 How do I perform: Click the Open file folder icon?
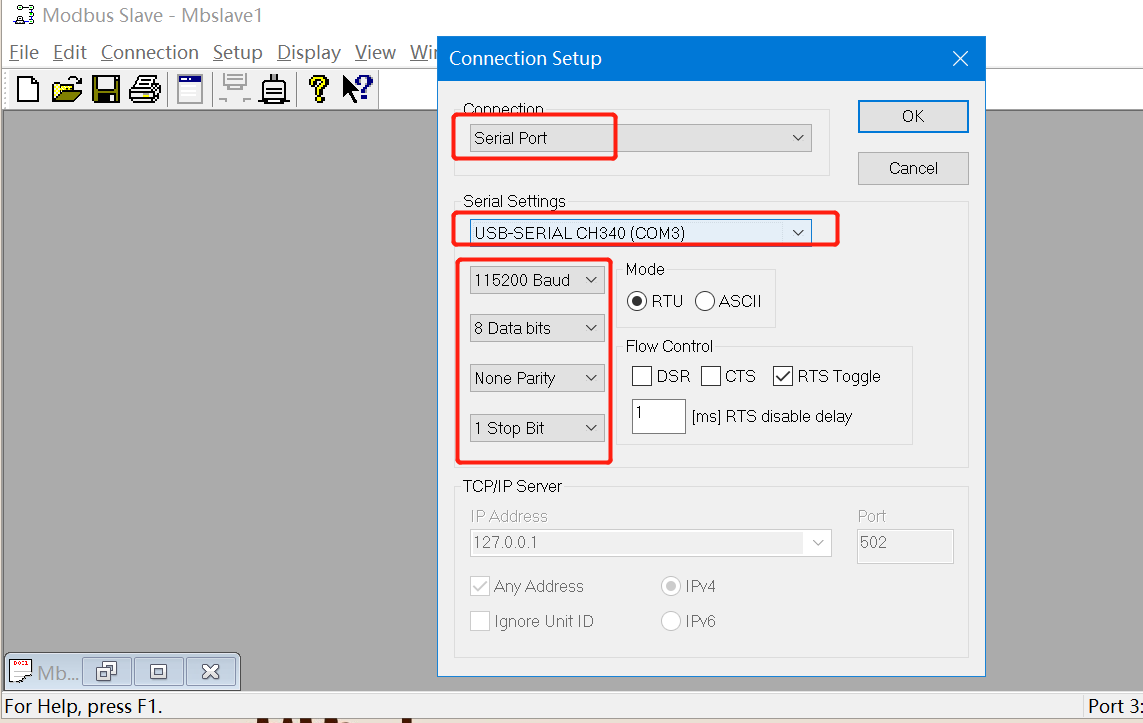tap(67, 89)
